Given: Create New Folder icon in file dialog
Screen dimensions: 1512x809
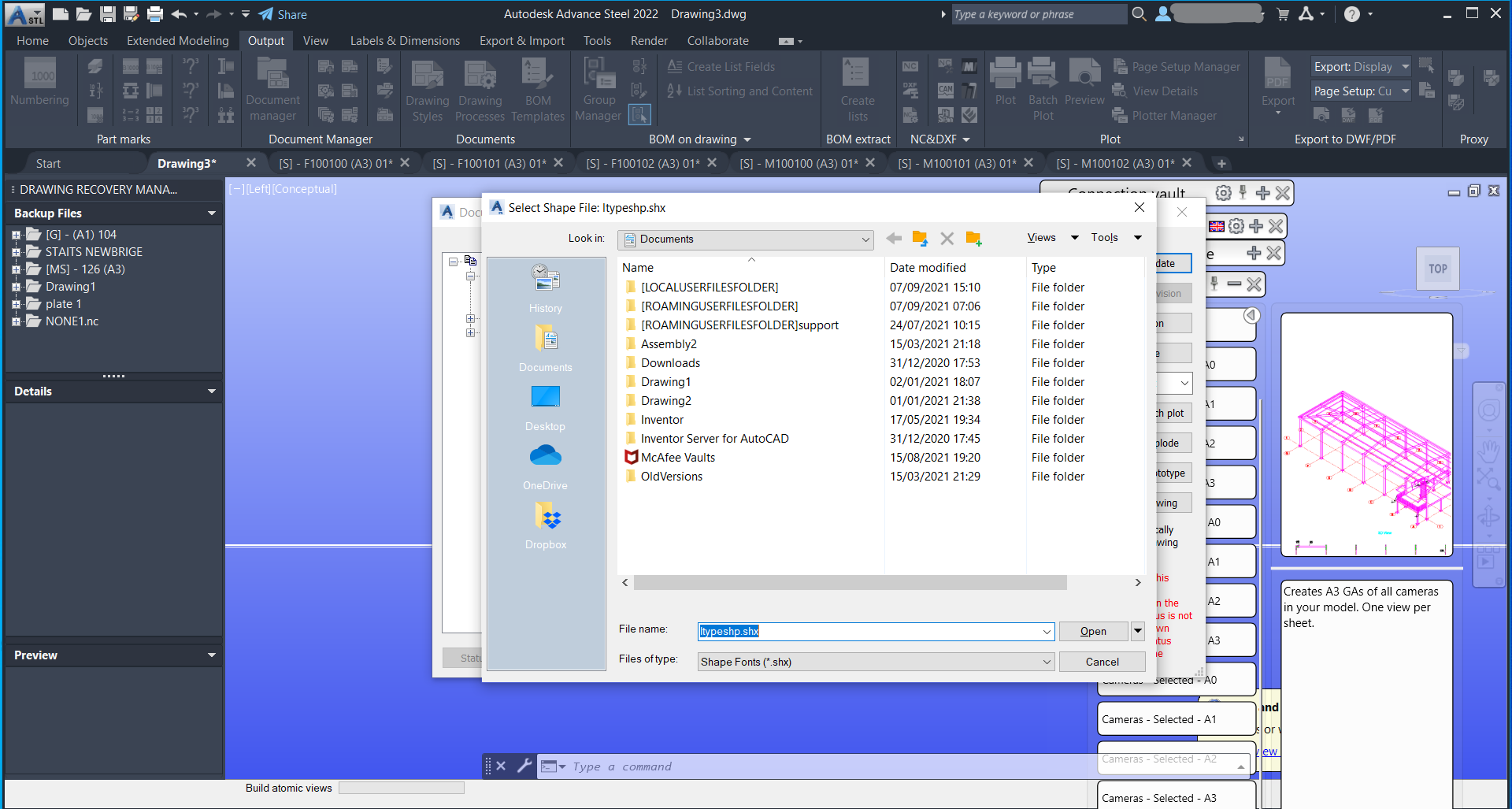Looking at the screenshot, I should 974,238.
